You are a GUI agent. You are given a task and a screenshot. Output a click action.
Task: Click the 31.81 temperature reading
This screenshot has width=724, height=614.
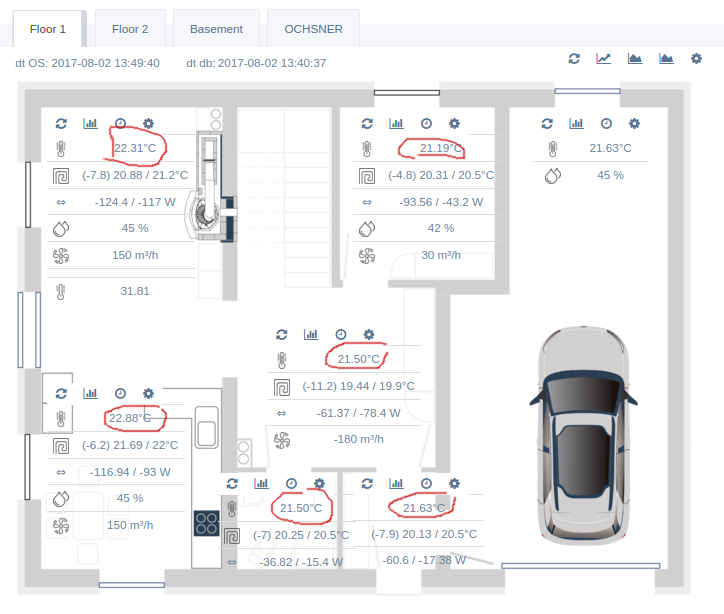(135, 291)
